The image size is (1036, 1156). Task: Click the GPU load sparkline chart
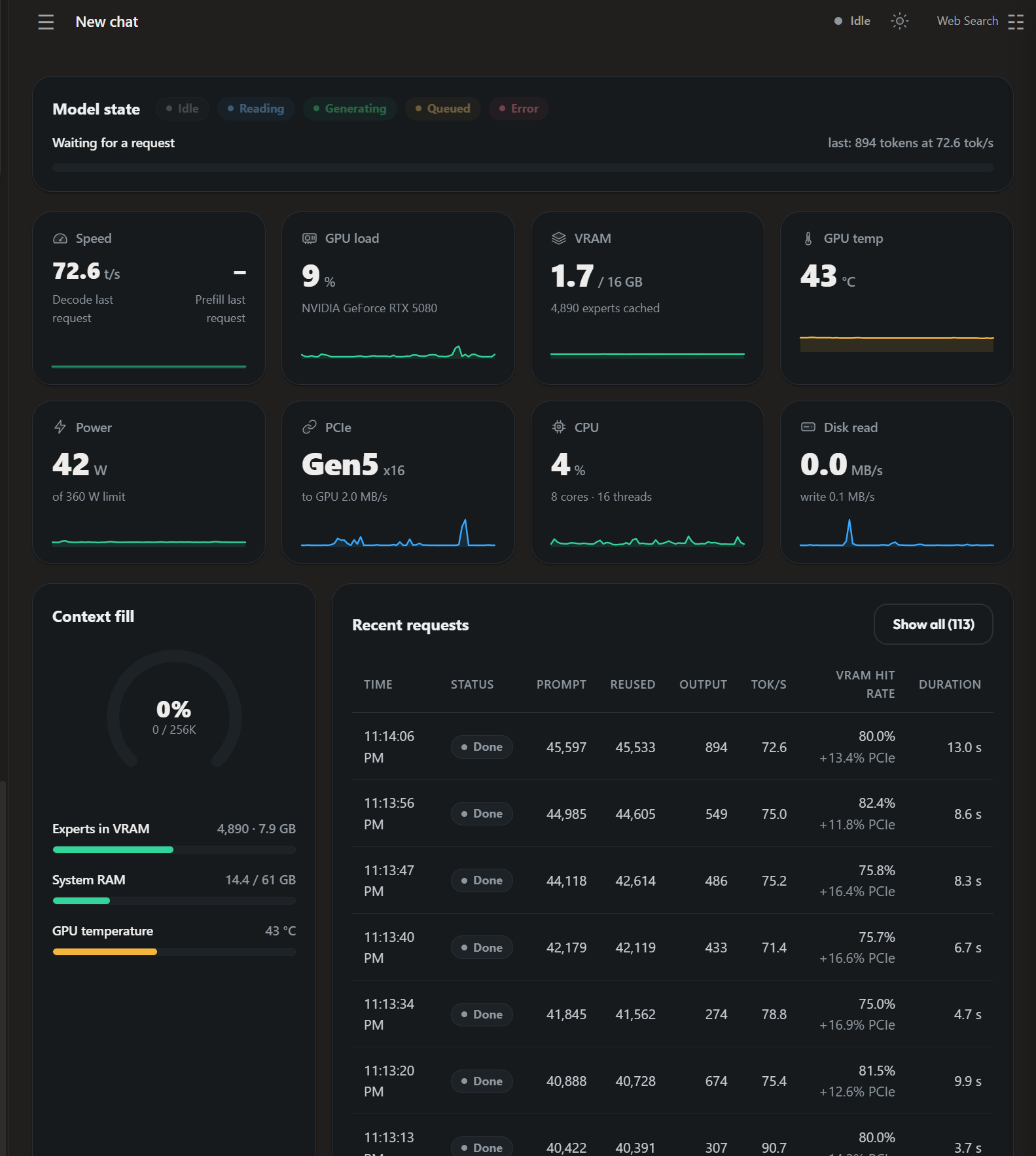click(x=398, y=352)
